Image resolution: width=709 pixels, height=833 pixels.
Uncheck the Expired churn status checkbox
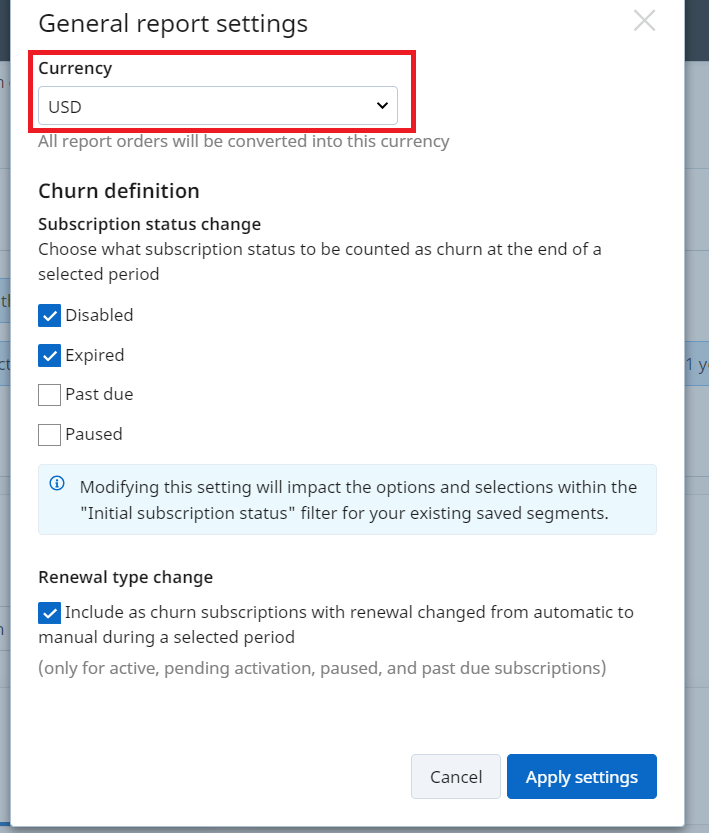(x=49, y=355)
